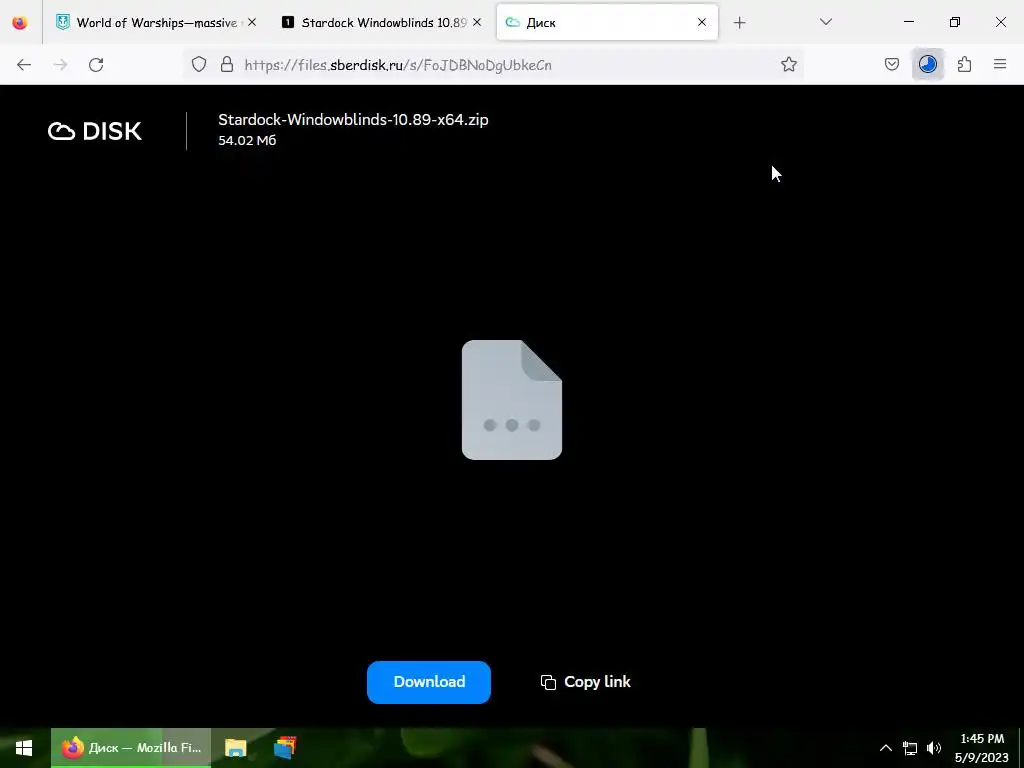Image resolution: width=1024 pixels, height=768 pixels.
Task: Close the Stardock Windowblinds tab
Action: click(477, 22)
